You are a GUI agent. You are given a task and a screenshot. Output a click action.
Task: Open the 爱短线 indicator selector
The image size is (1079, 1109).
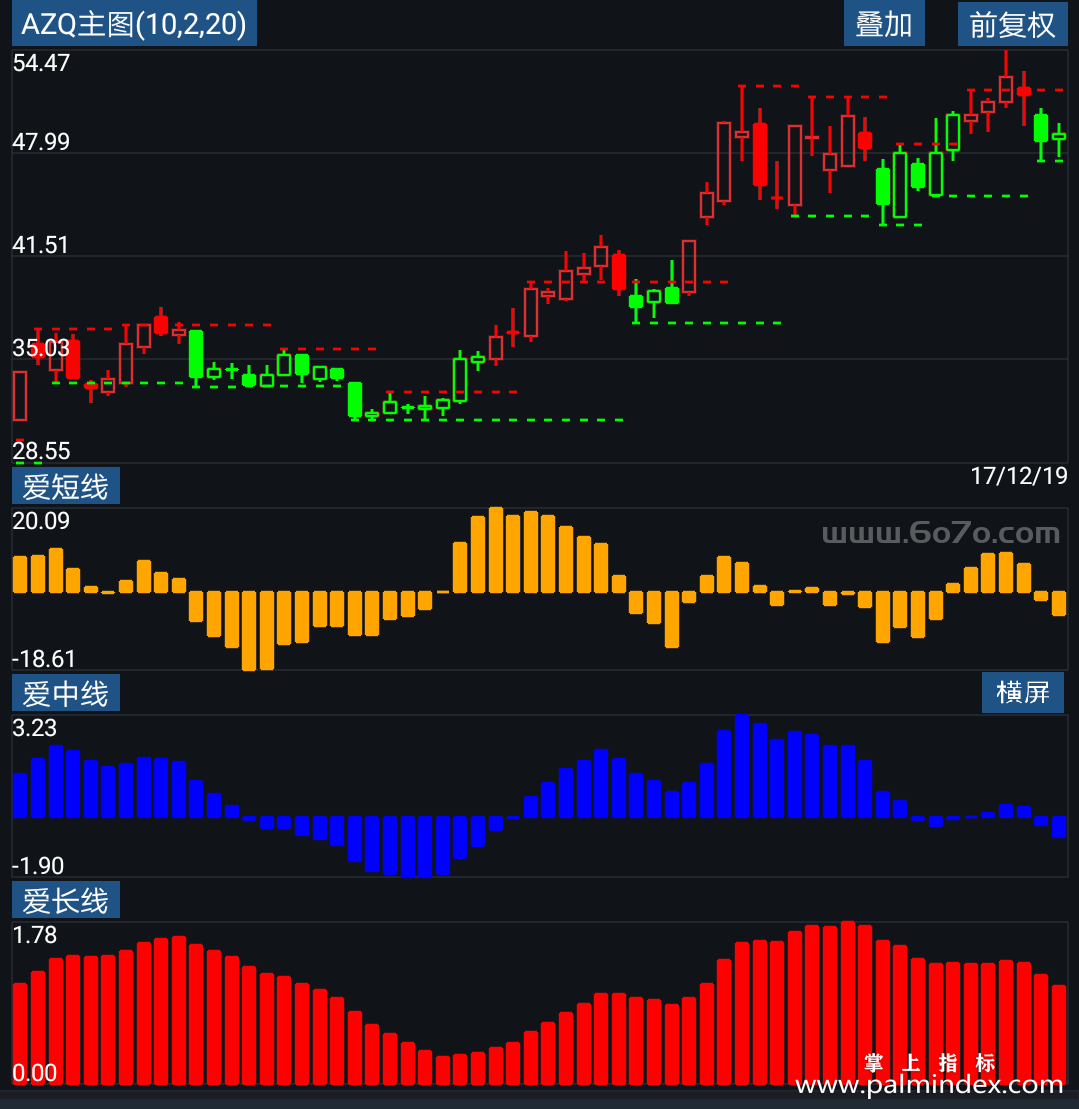(x=66, y=486)
